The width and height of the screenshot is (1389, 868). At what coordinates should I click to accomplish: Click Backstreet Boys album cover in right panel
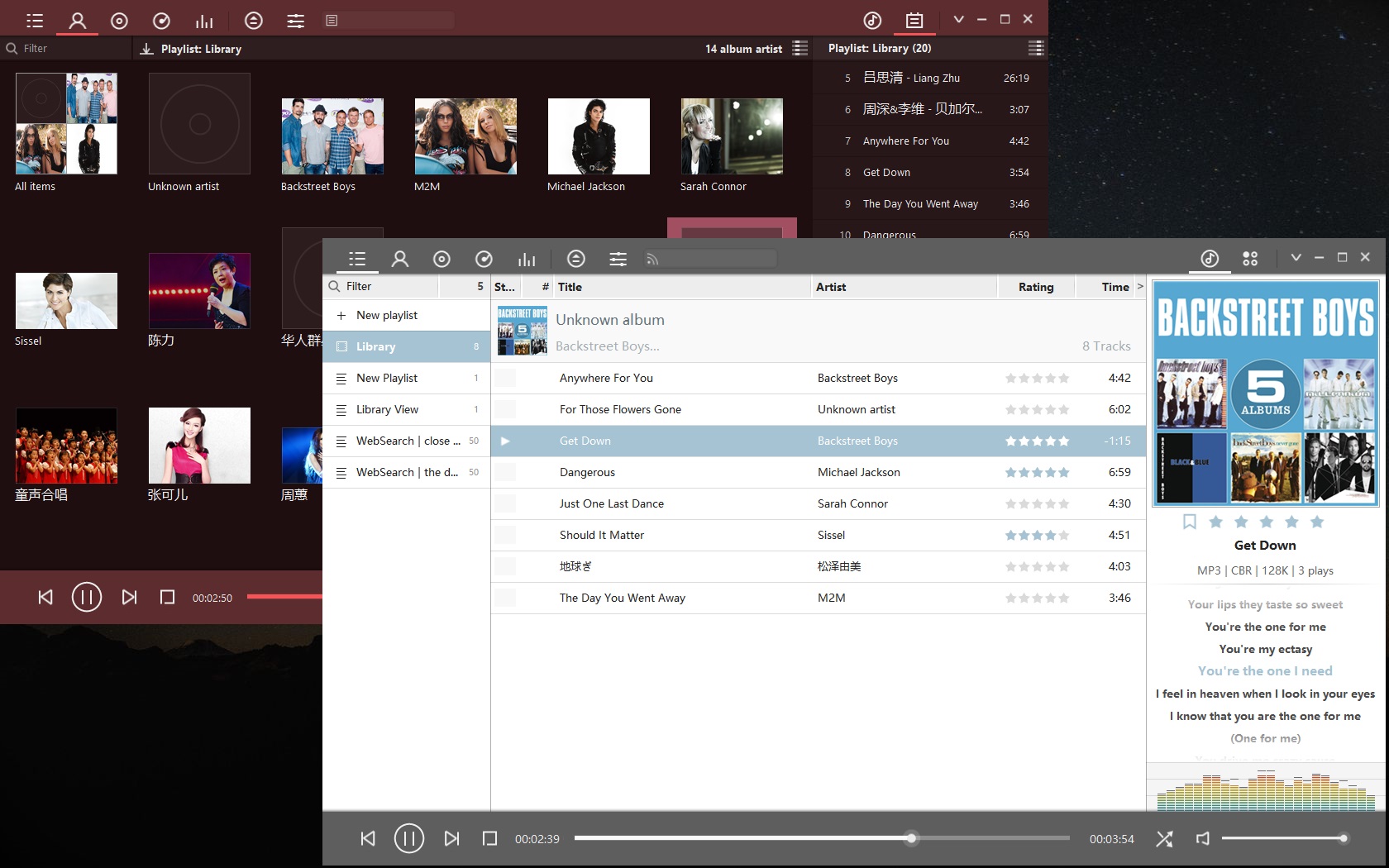point(1265,393)
